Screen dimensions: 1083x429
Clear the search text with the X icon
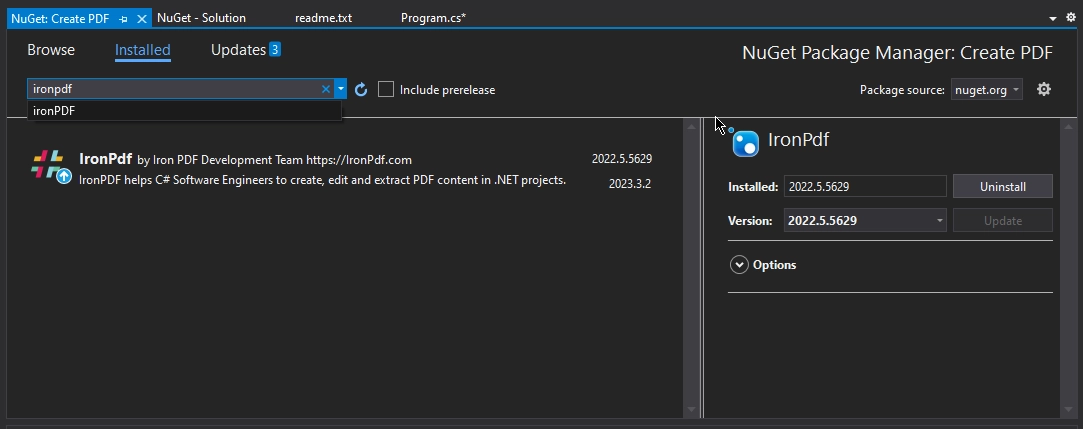tap(325, 89)
